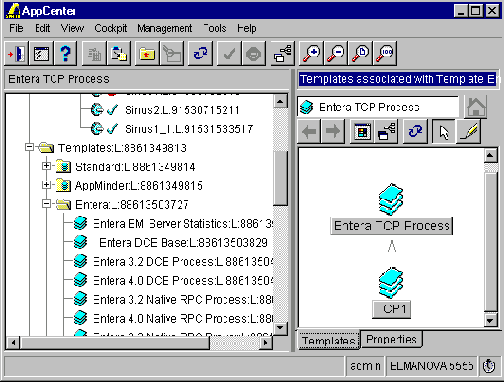The width and height of the screenshot is (504, 382).
Task: Collapse the Templates folder in tree
Action: 30,147
